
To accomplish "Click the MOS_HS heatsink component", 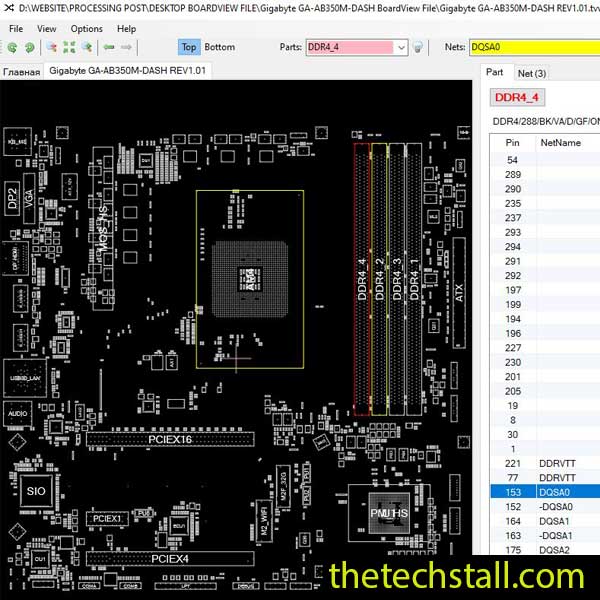I will point(103,228).
